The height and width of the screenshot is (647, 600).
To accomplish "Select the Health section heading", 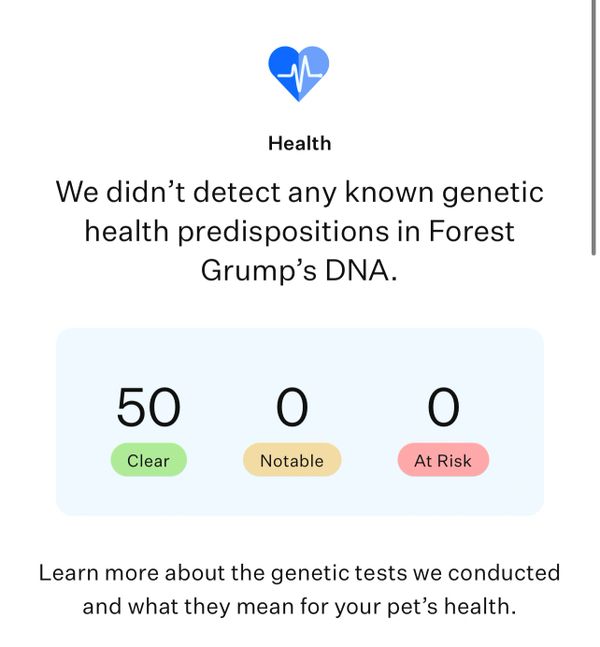I will point(300,144).
